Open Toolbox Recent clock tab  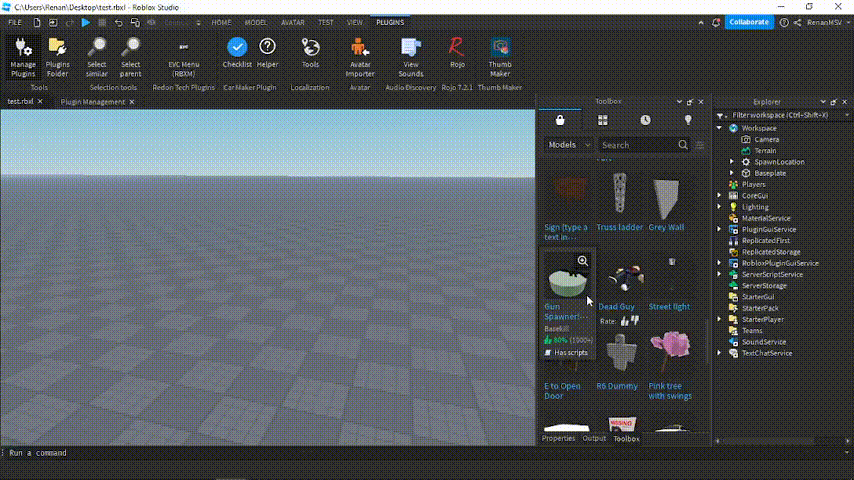(645, 120)
